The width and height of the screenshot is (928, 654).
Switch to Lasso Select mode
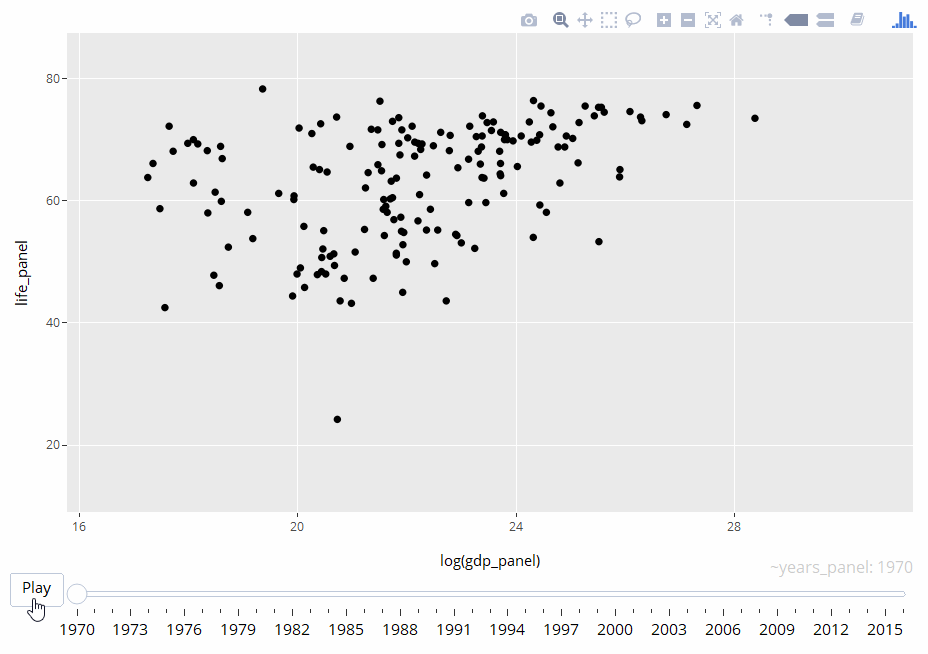pos(633,19)
